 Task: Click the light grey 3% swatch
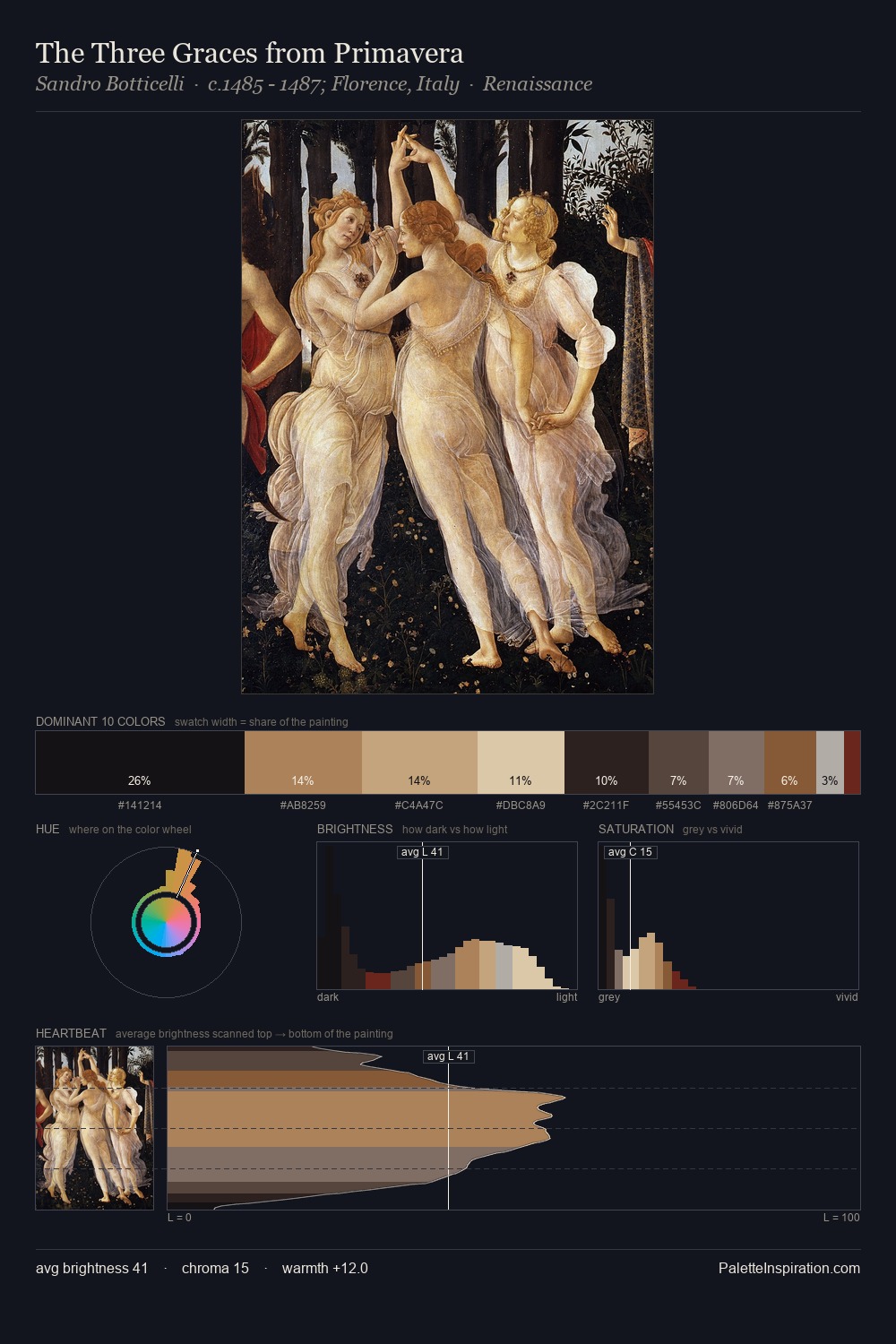(x=830, y=762)
